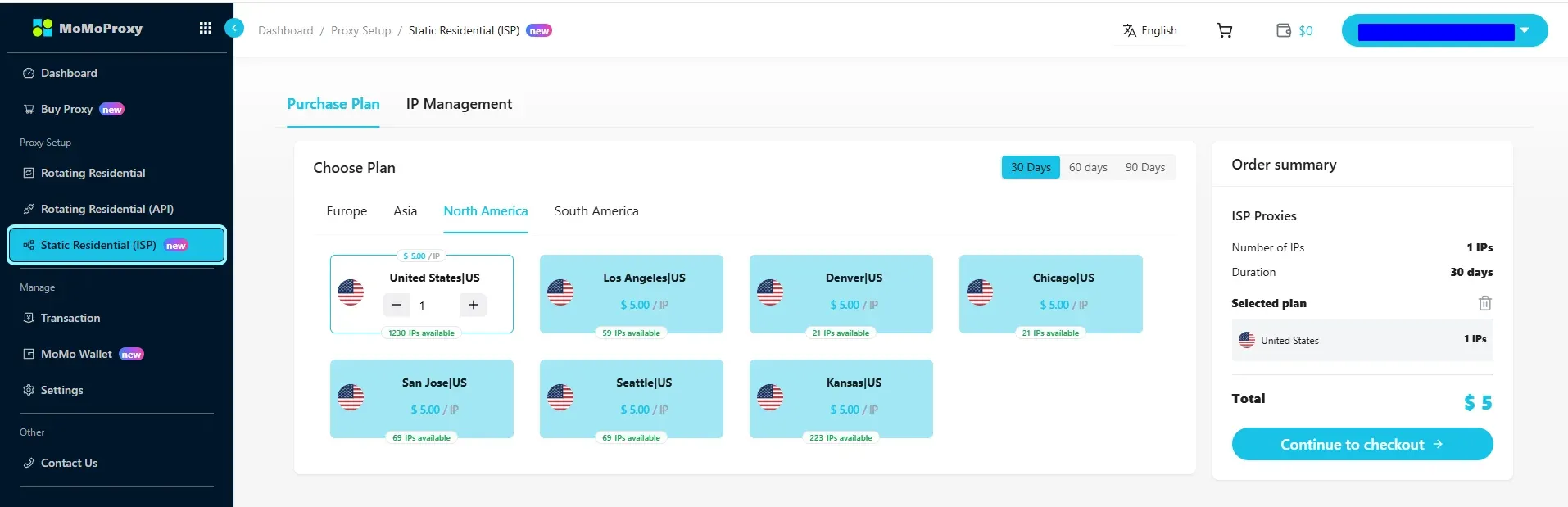Switch duration to 60 days

[1087, 167]
